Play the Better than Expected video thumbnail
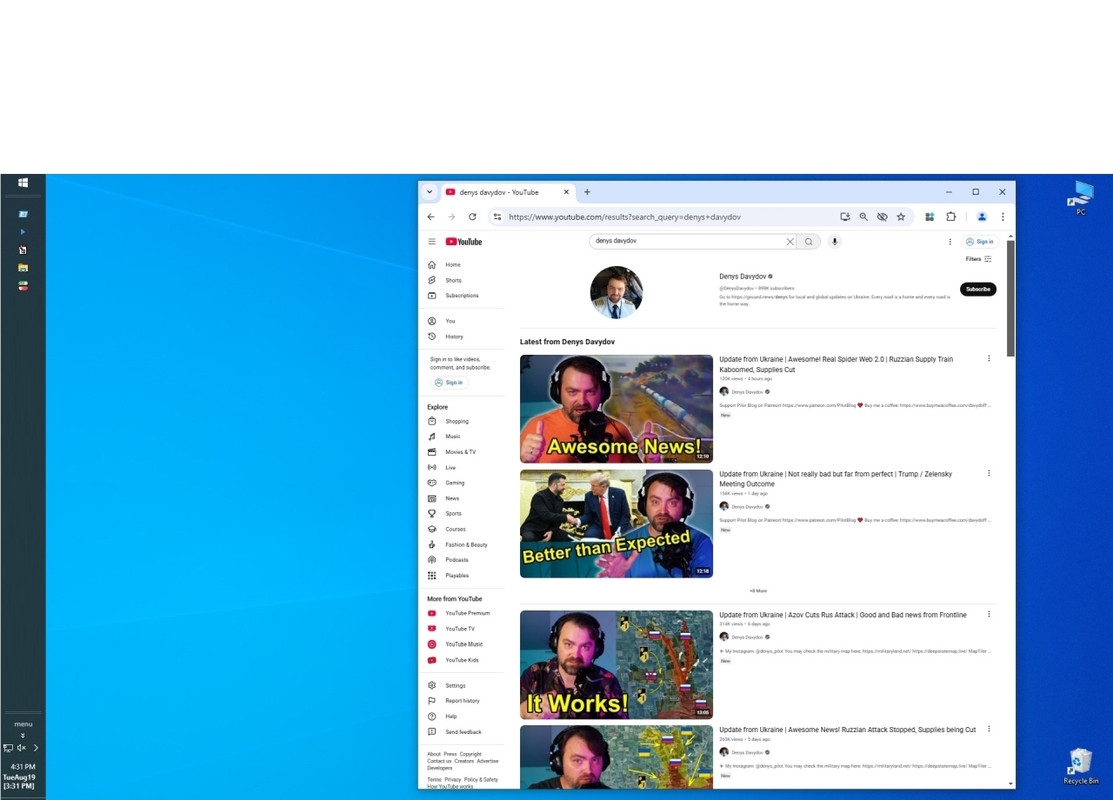 [x=616, y=524]
